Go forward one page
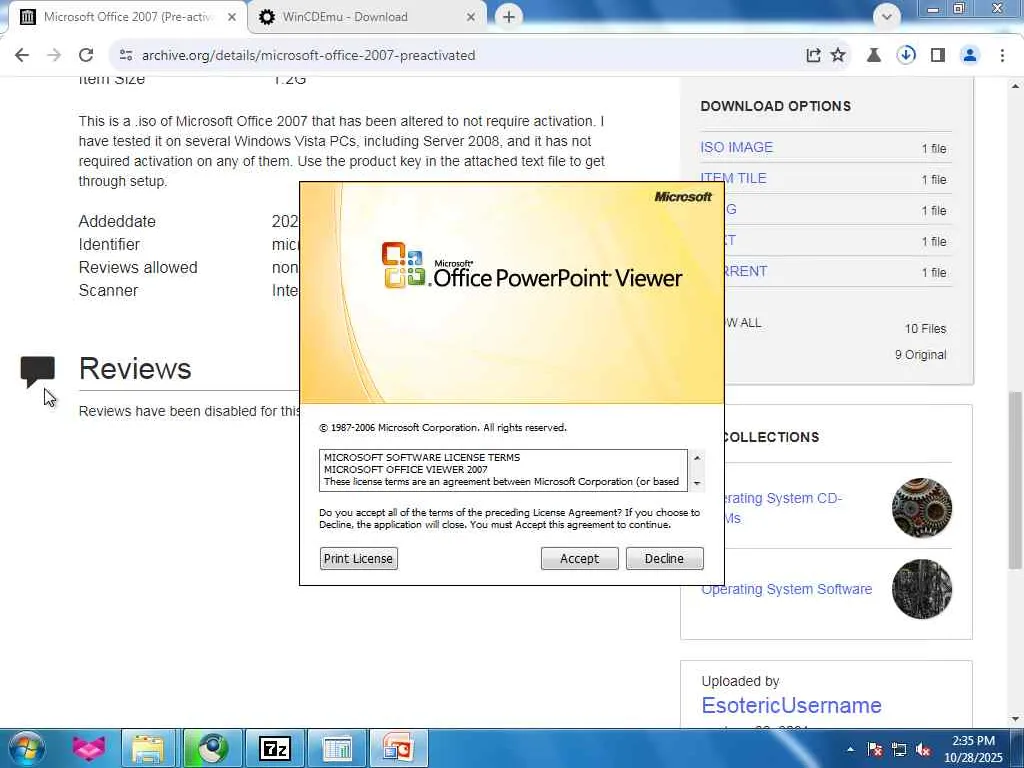Viewport: 1024px width, 768px height. click(x=54, y=56)
